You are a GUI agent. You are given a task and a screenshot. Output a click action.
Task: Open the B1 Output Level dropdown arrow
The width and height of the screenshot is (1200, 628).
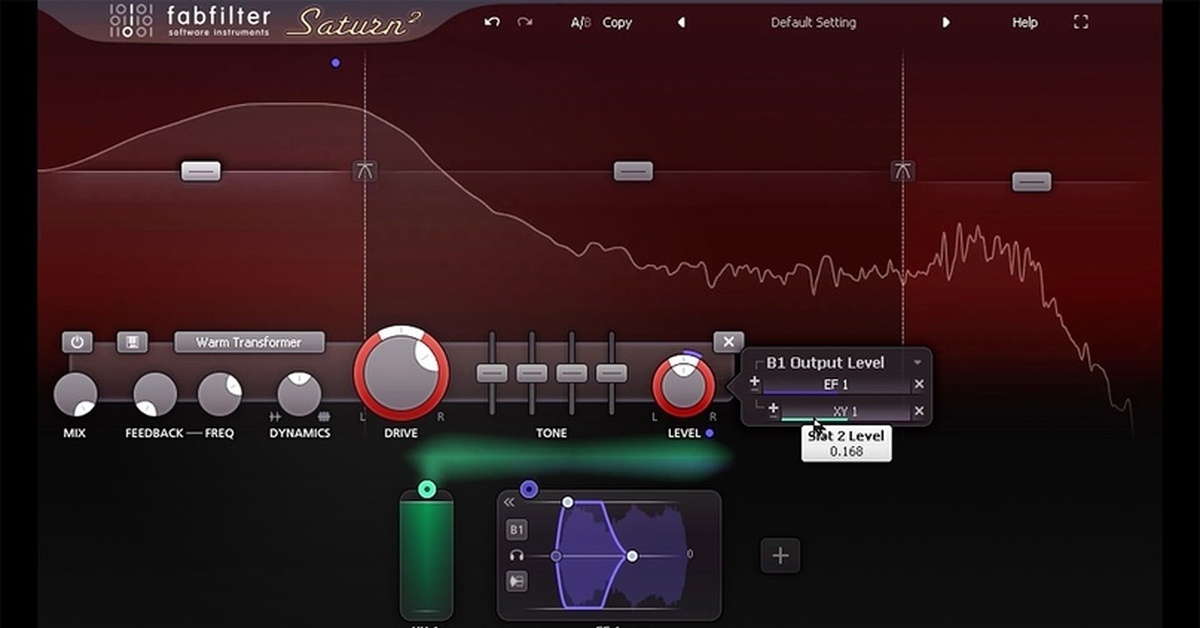coord(917,362)
